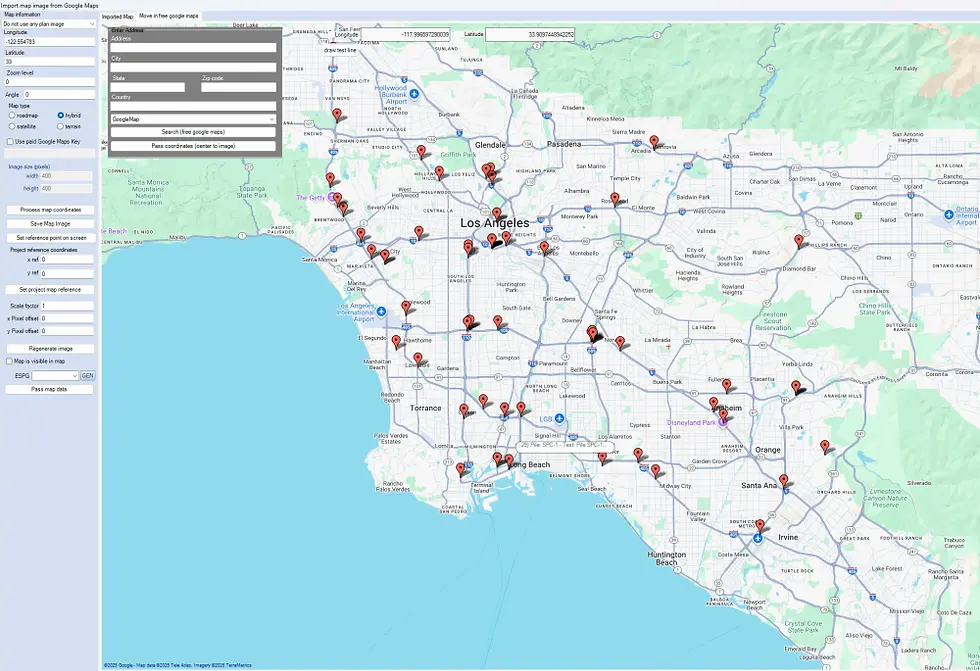Select the red marker east of Villa Park
This screenshot has height=671, width=980.
(x=825, y=446)
